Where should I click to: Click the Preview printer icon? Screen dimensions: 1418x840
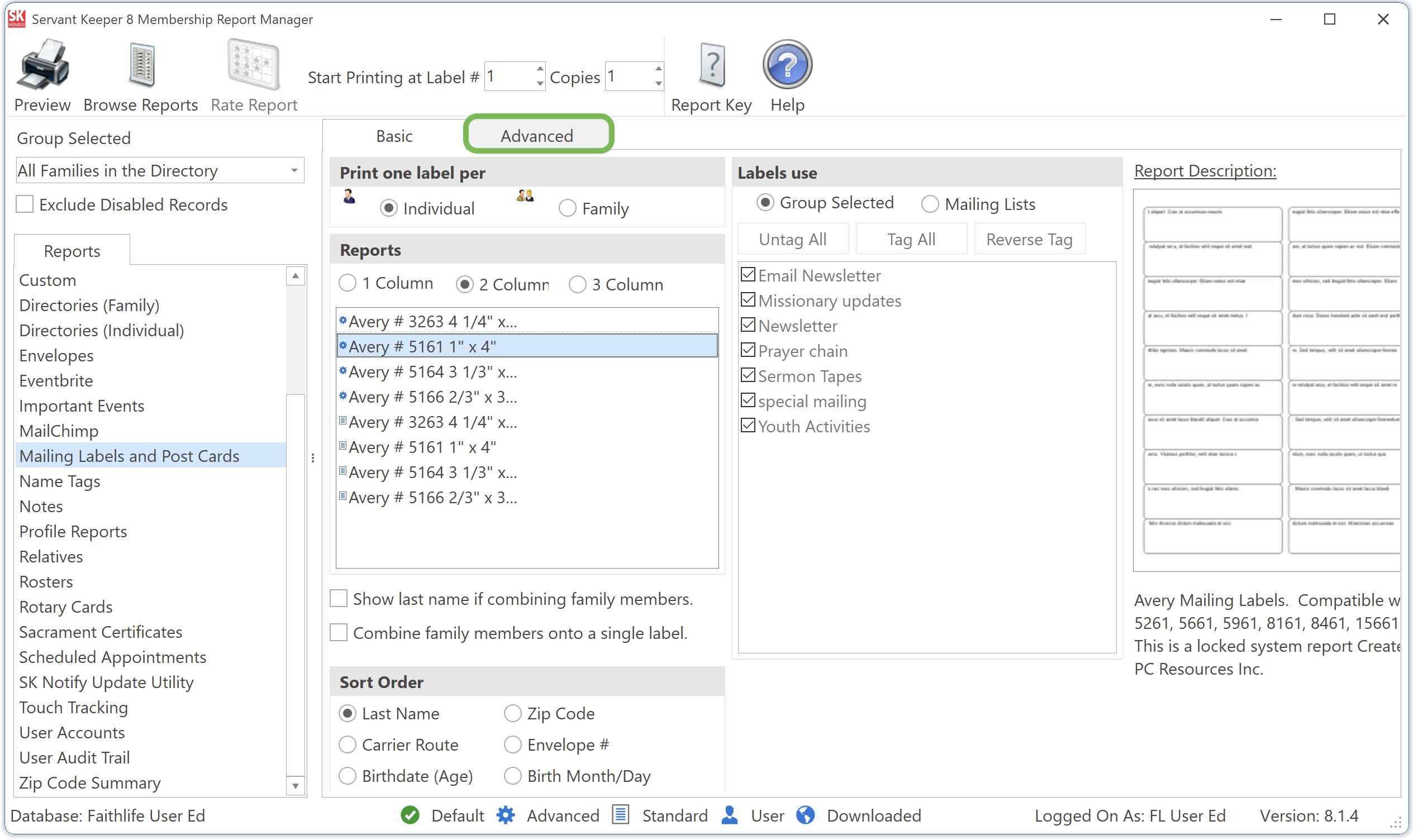tap(42, 65)
